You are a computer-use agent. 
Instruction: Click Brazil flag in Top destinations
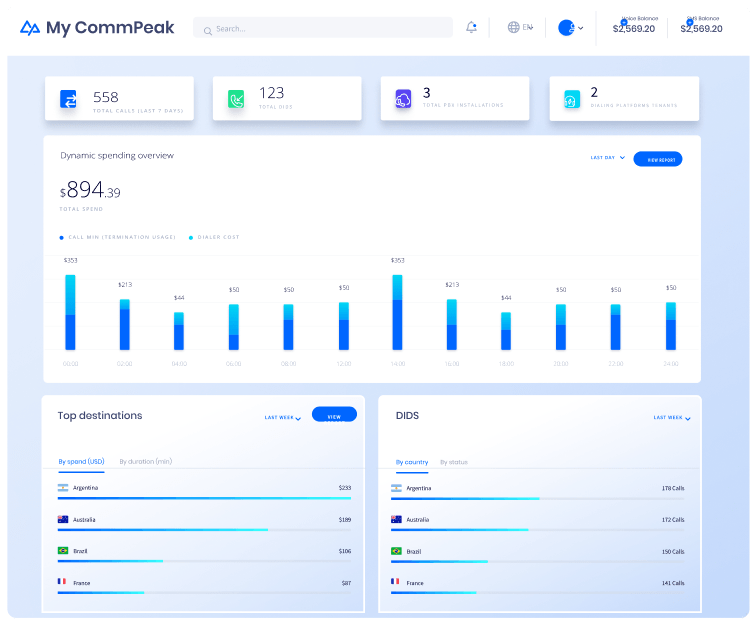(x=63, y=551)
